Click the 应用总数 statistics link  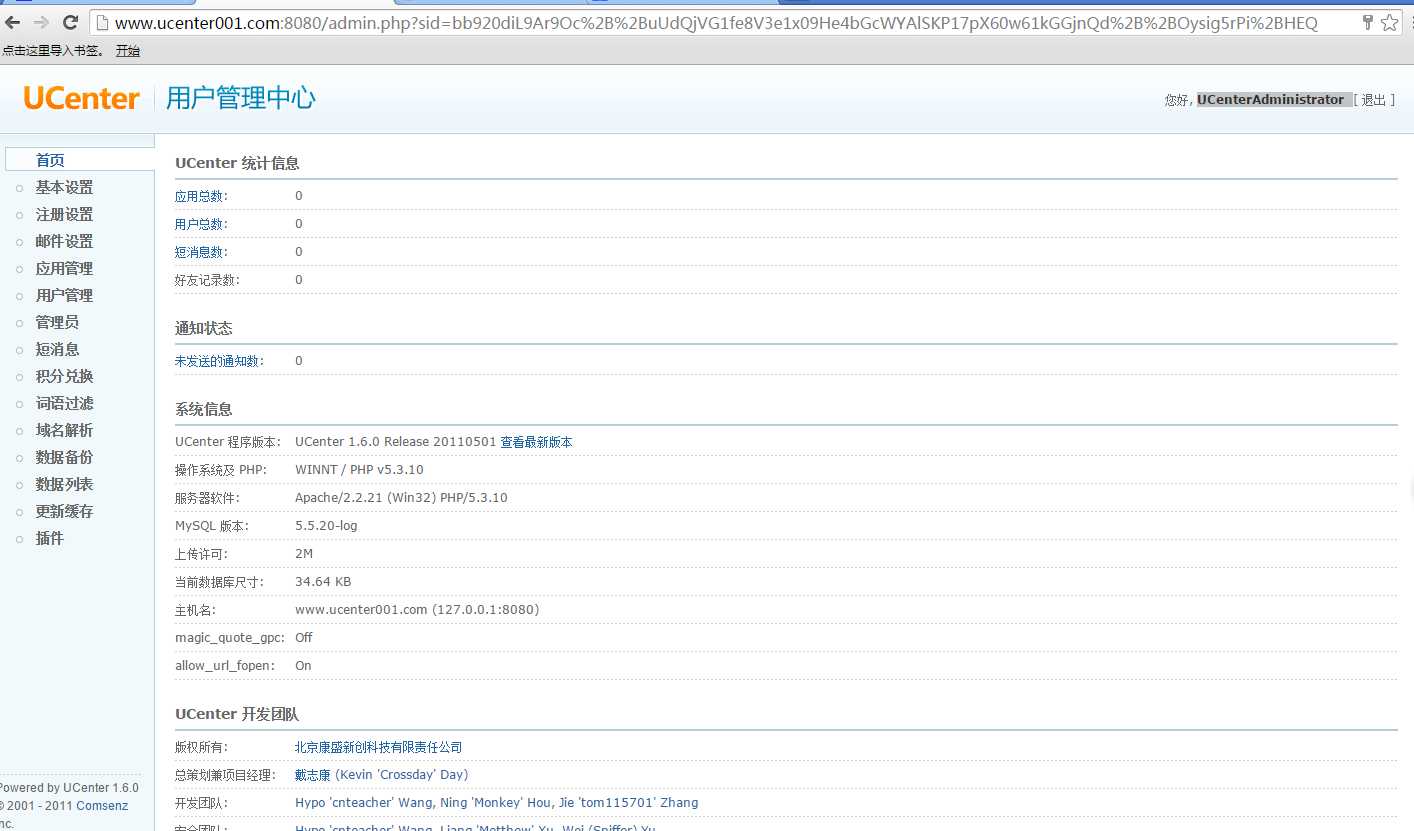pyautogui.click(x=199, y=196)
